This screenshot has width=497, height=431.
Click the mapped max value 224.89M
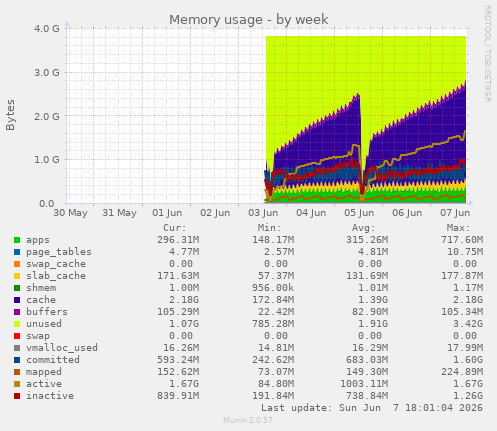coord(462,372)
